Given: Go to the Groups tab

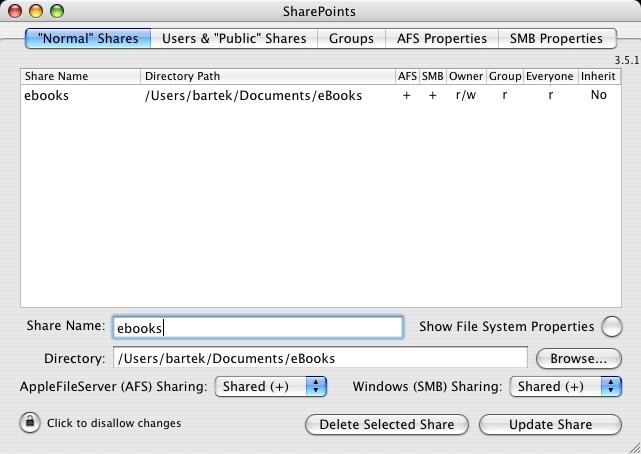Looking at the screenshot, I should pos(351,38).
